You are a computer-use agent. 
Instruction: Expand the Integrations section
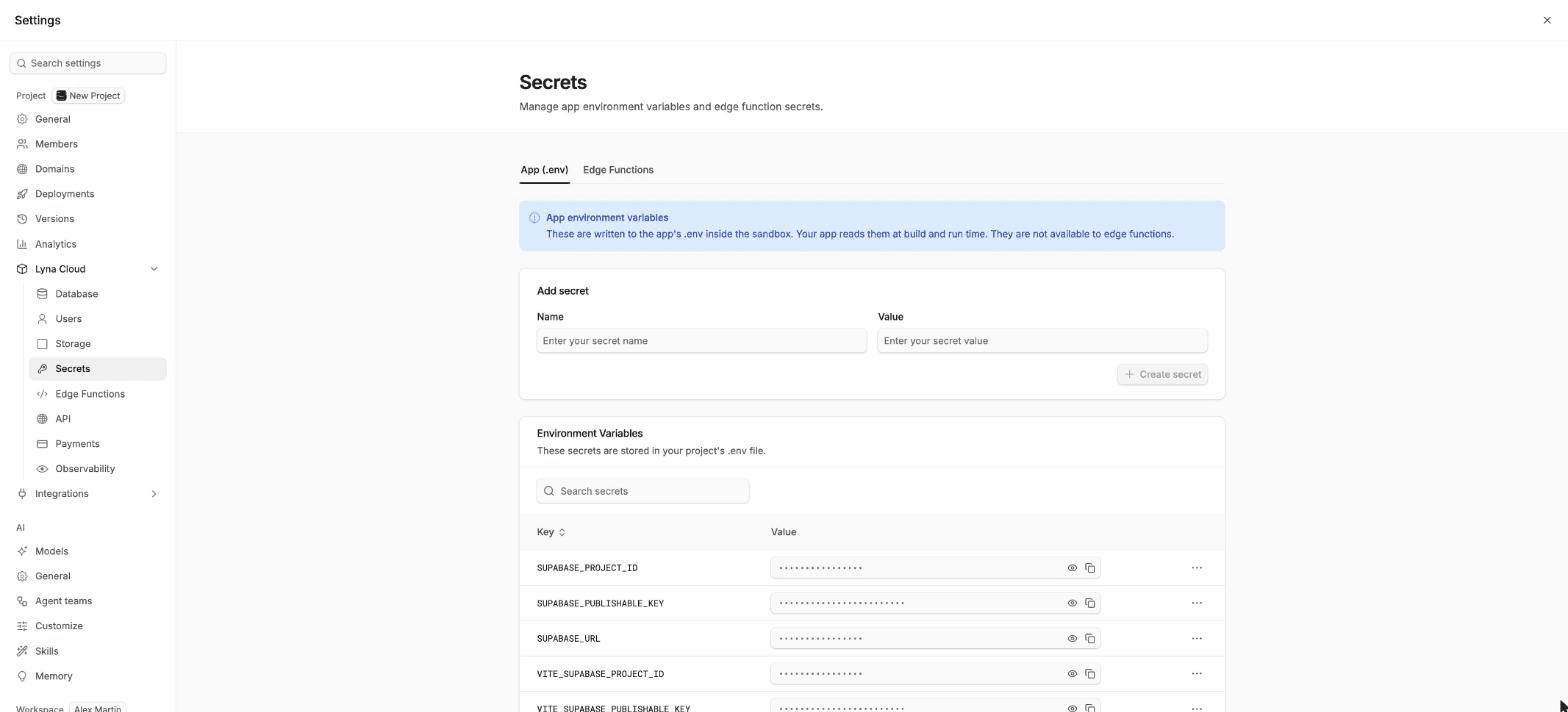154,494
